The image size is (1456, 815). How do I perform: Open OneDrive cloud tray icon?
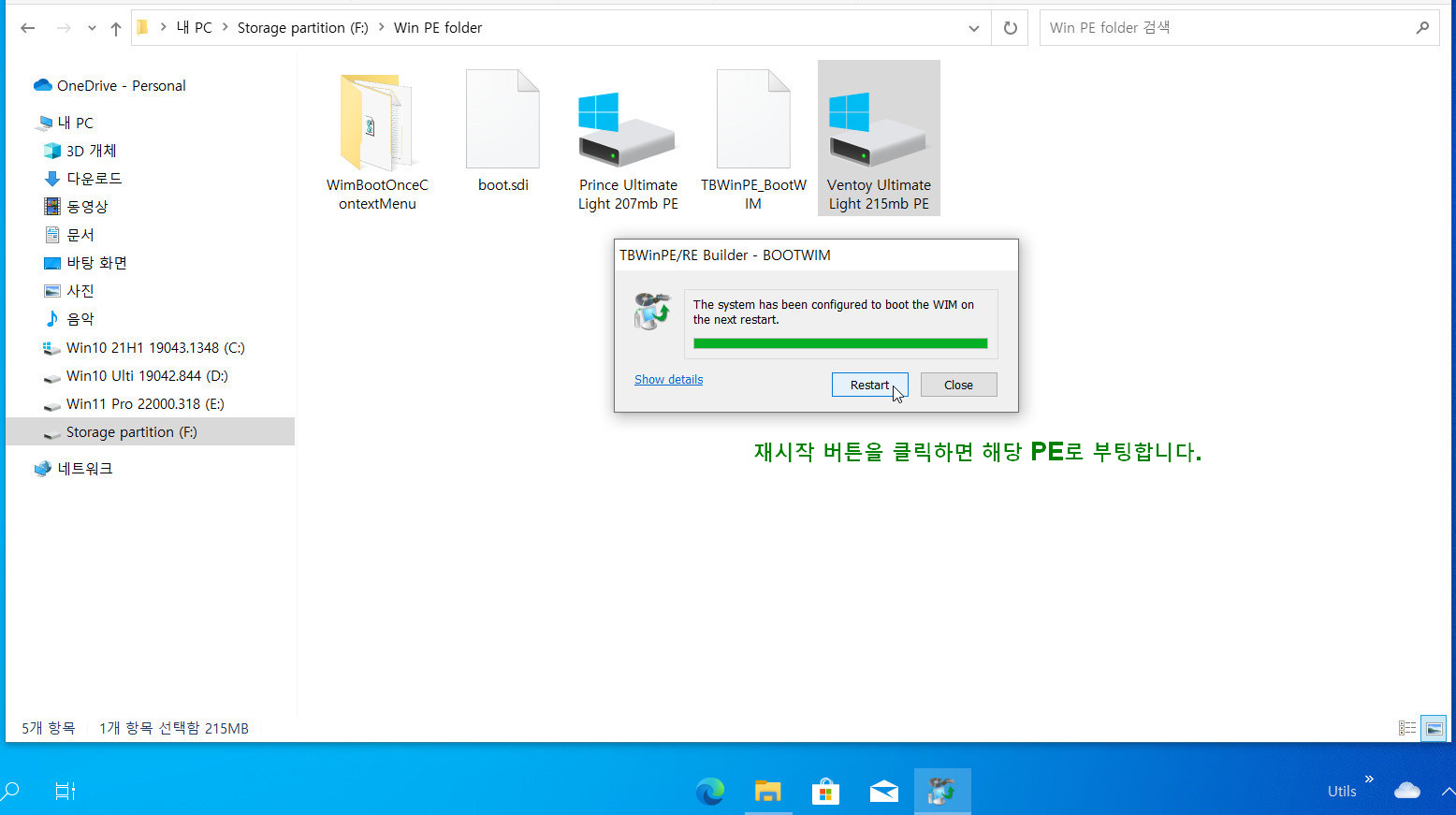coord(1407,792)
